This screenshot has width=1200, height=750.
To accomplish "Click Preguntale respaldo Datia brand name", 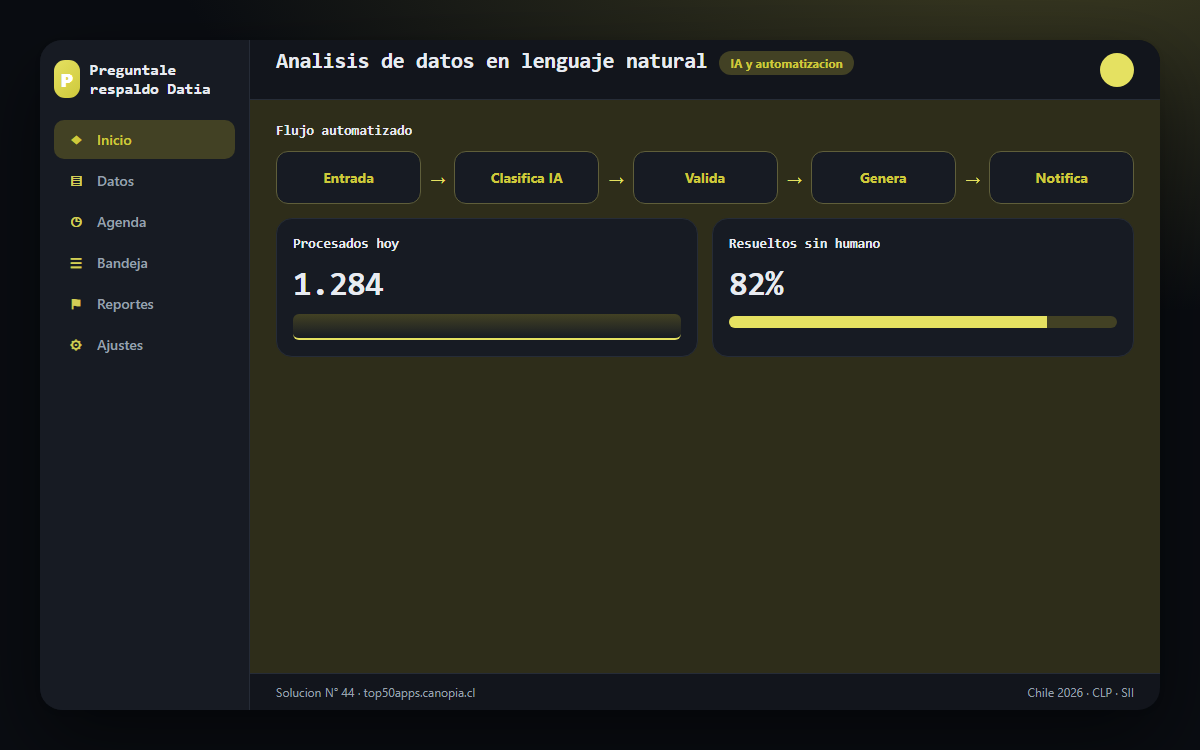I will 150,79.
